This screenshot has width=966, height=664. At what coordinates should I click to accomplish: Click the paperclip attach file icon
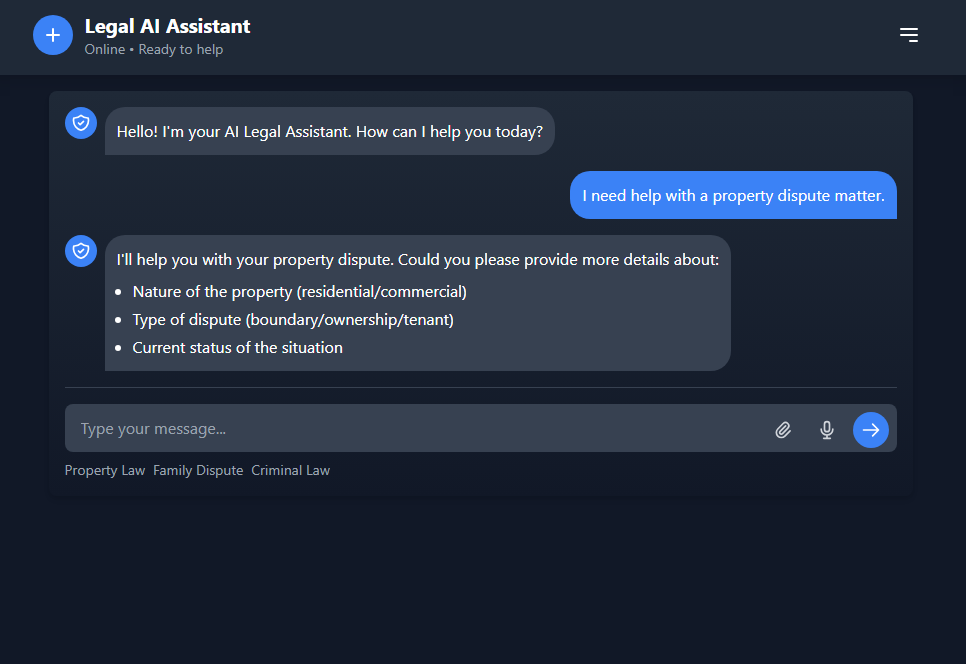(783, 429)
